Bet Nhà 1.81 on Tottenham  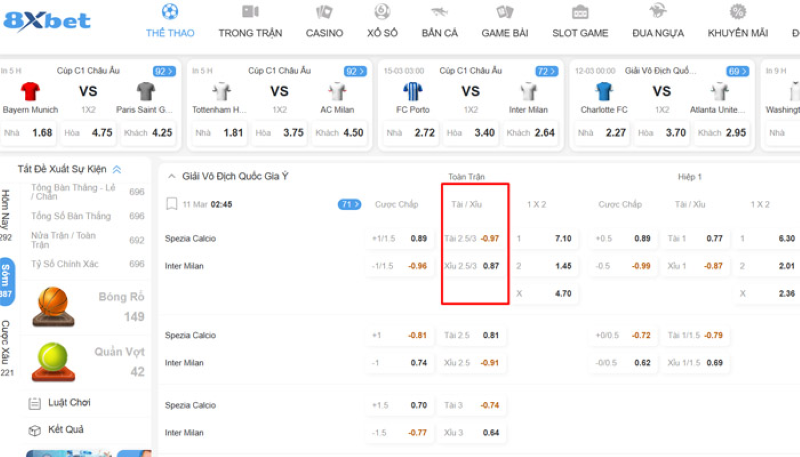[x=219, y=133]
